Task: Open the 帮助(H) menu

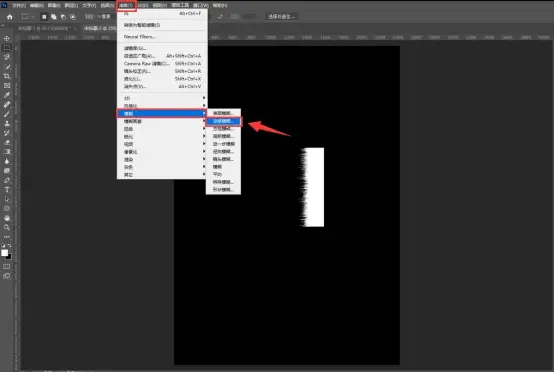Action: coord(220,6)
